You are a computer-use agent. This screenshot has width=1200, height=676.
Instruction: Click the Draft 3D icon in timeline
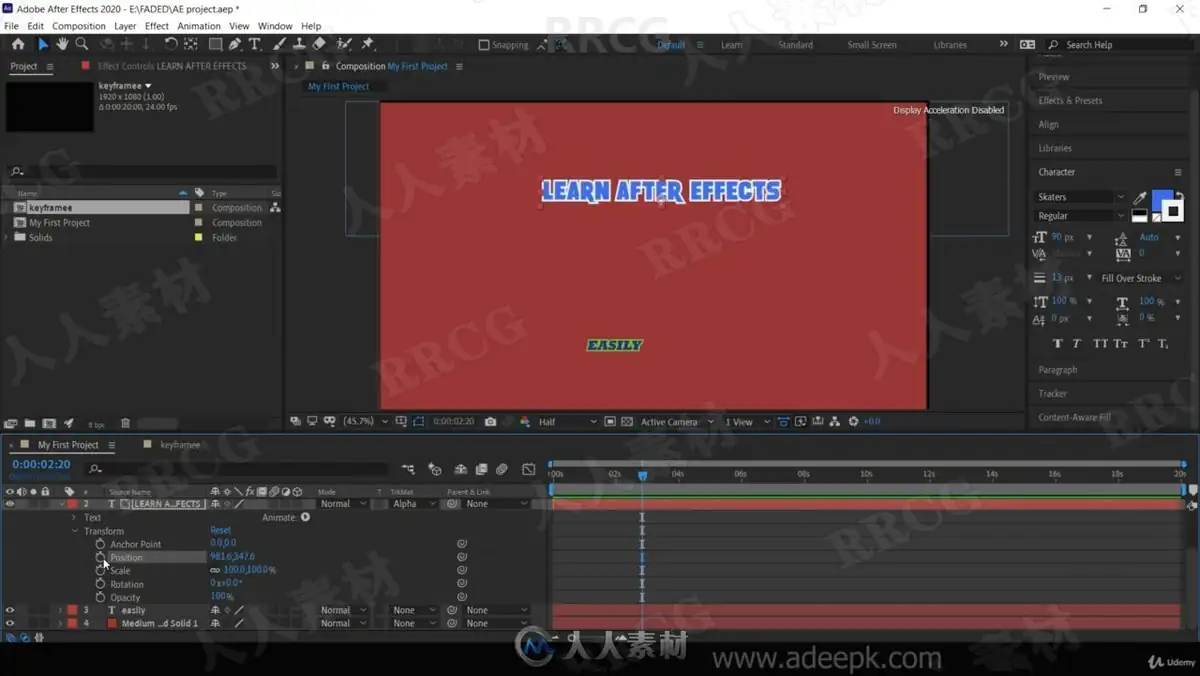(435, 469)
